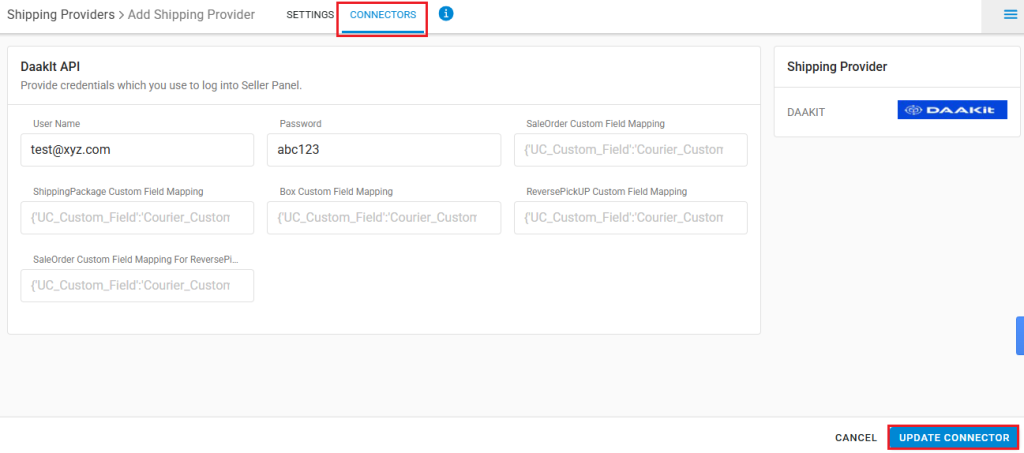1024x453 pixels.
Task: Click 'Provide credentials which you use' description text
Action: point(161,85)
